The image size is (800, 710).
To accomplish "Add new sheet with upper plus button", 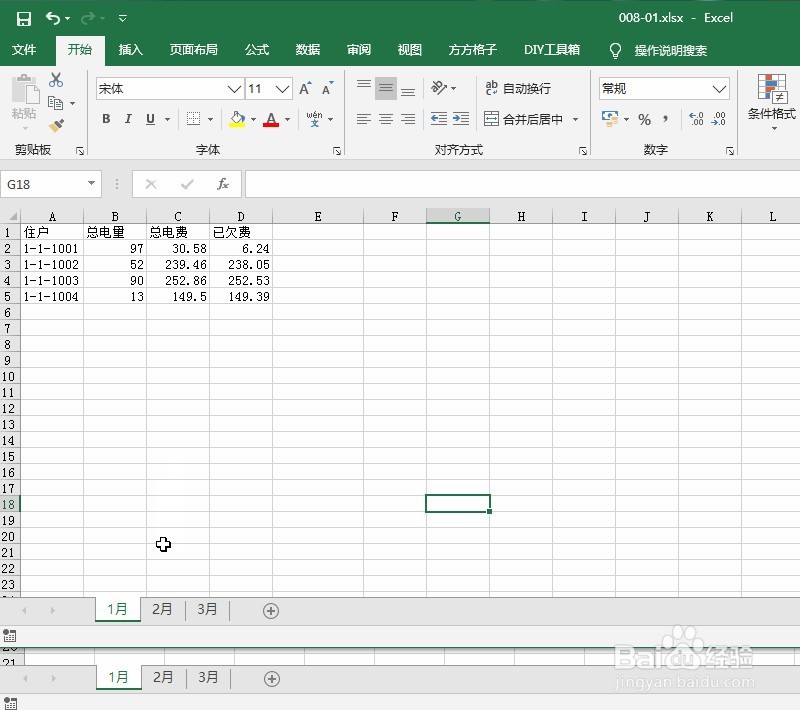I will point(270,611).
